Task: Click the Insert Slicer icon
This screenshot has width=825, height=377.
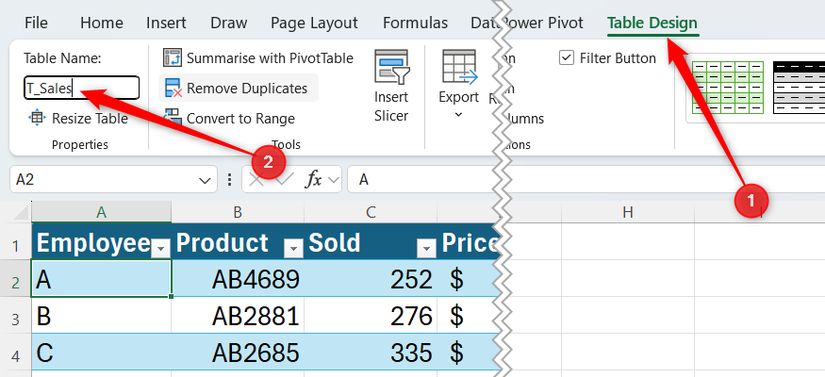Action: click(x=391, y=67)
